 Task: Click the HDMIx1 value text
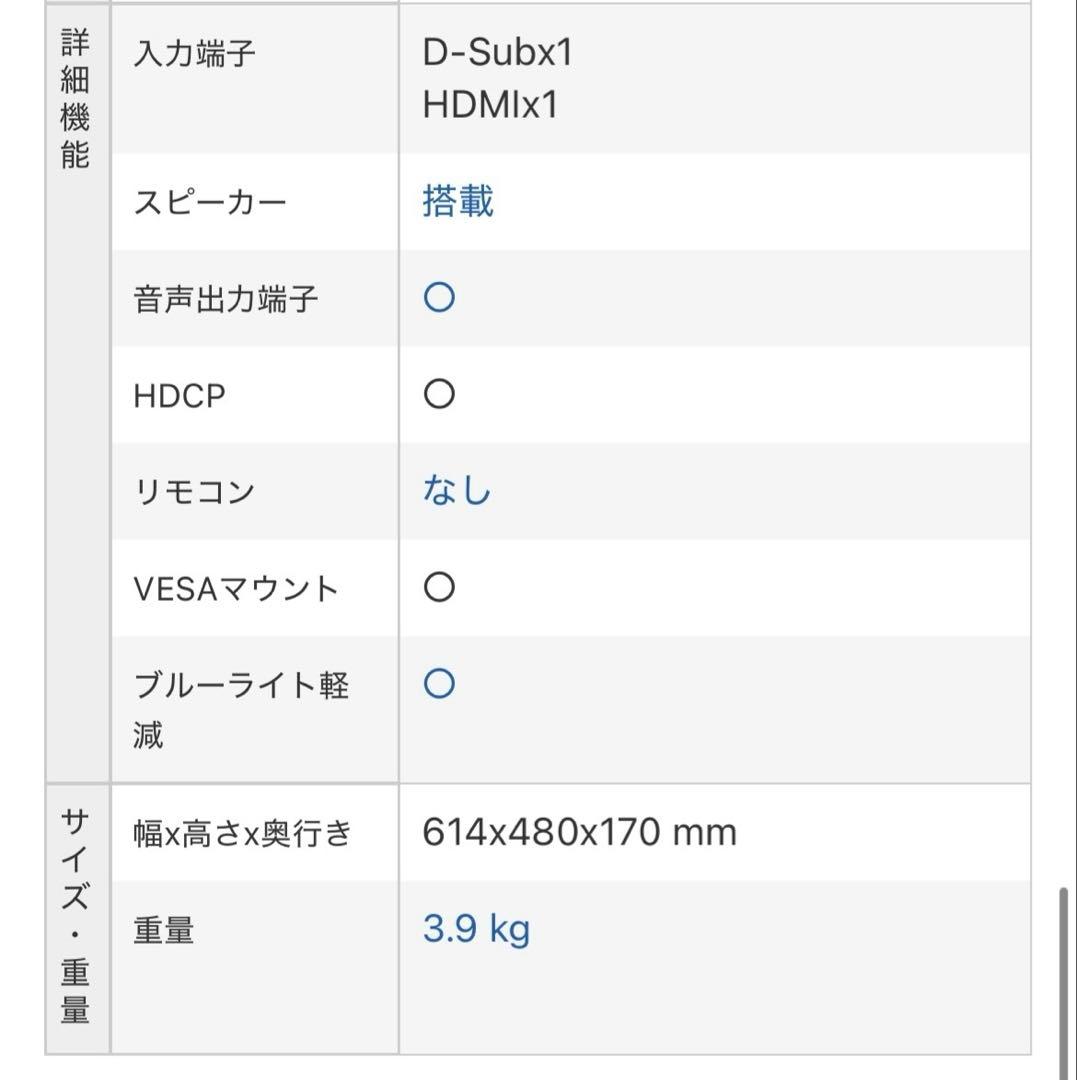coord(490,105)
